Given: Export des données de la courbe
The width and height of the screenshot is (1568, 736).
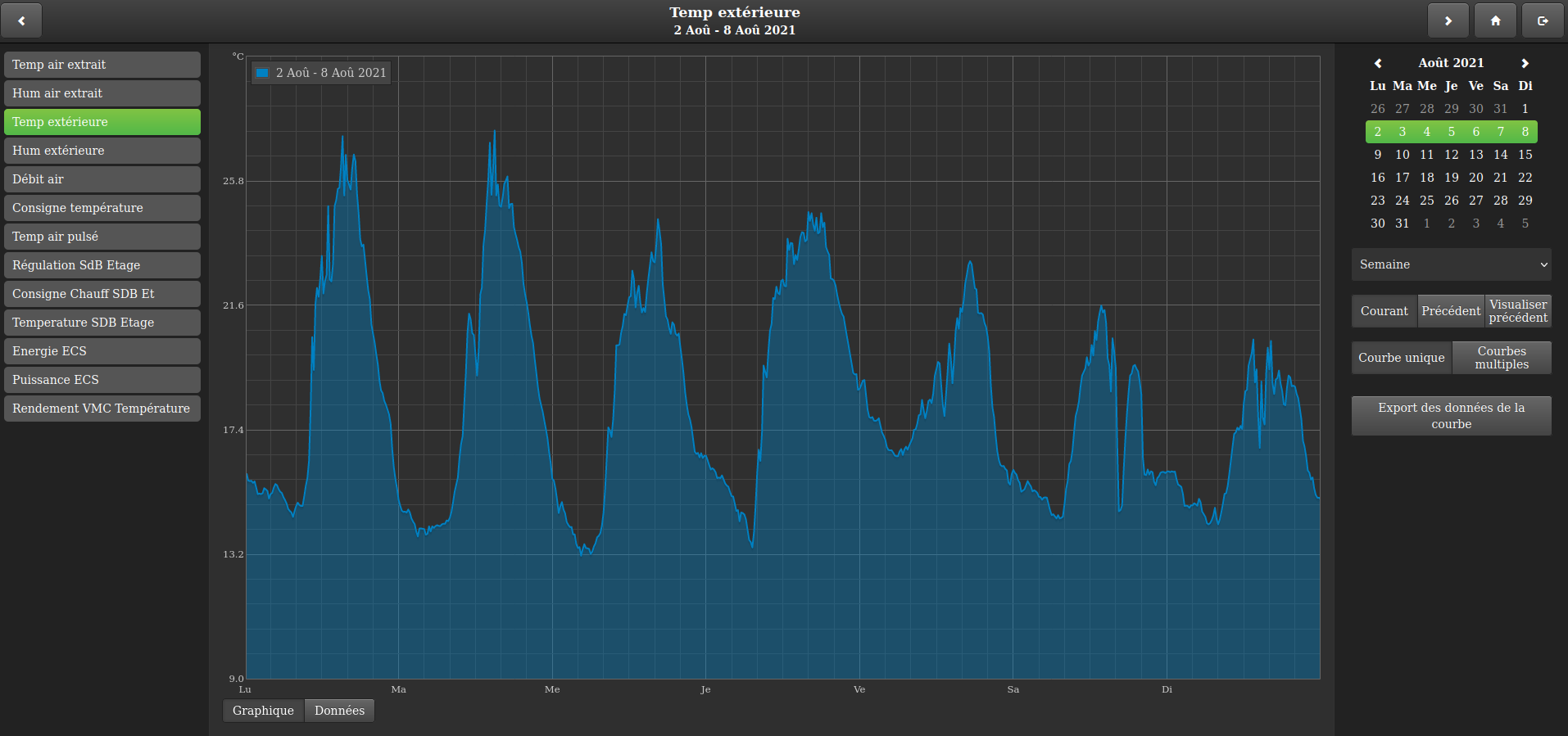Looking at the screenshot, I should coord(1451,416).
